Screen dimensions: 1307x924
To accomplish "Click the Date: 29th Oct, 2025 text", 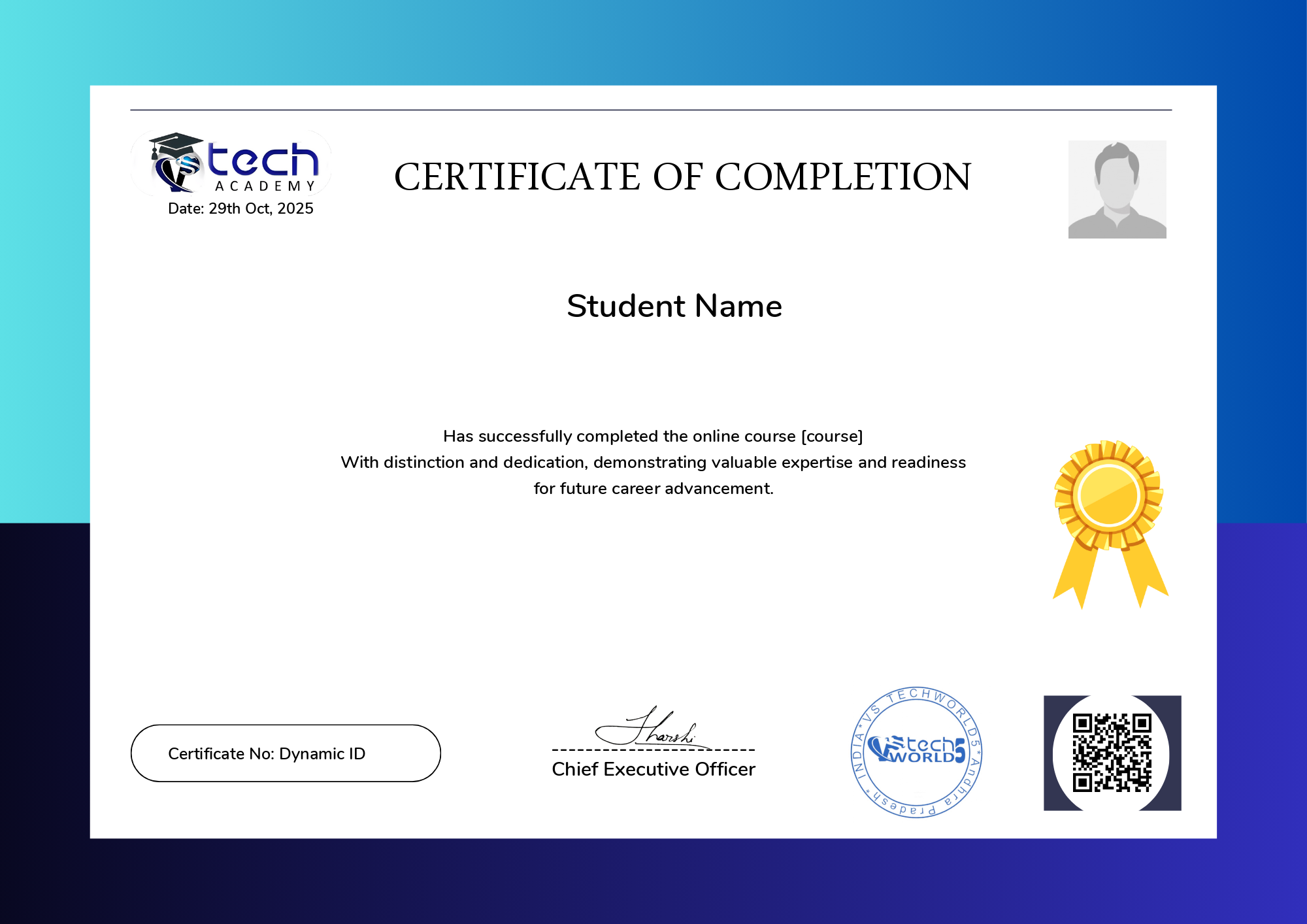I will (x=240, y=208).
